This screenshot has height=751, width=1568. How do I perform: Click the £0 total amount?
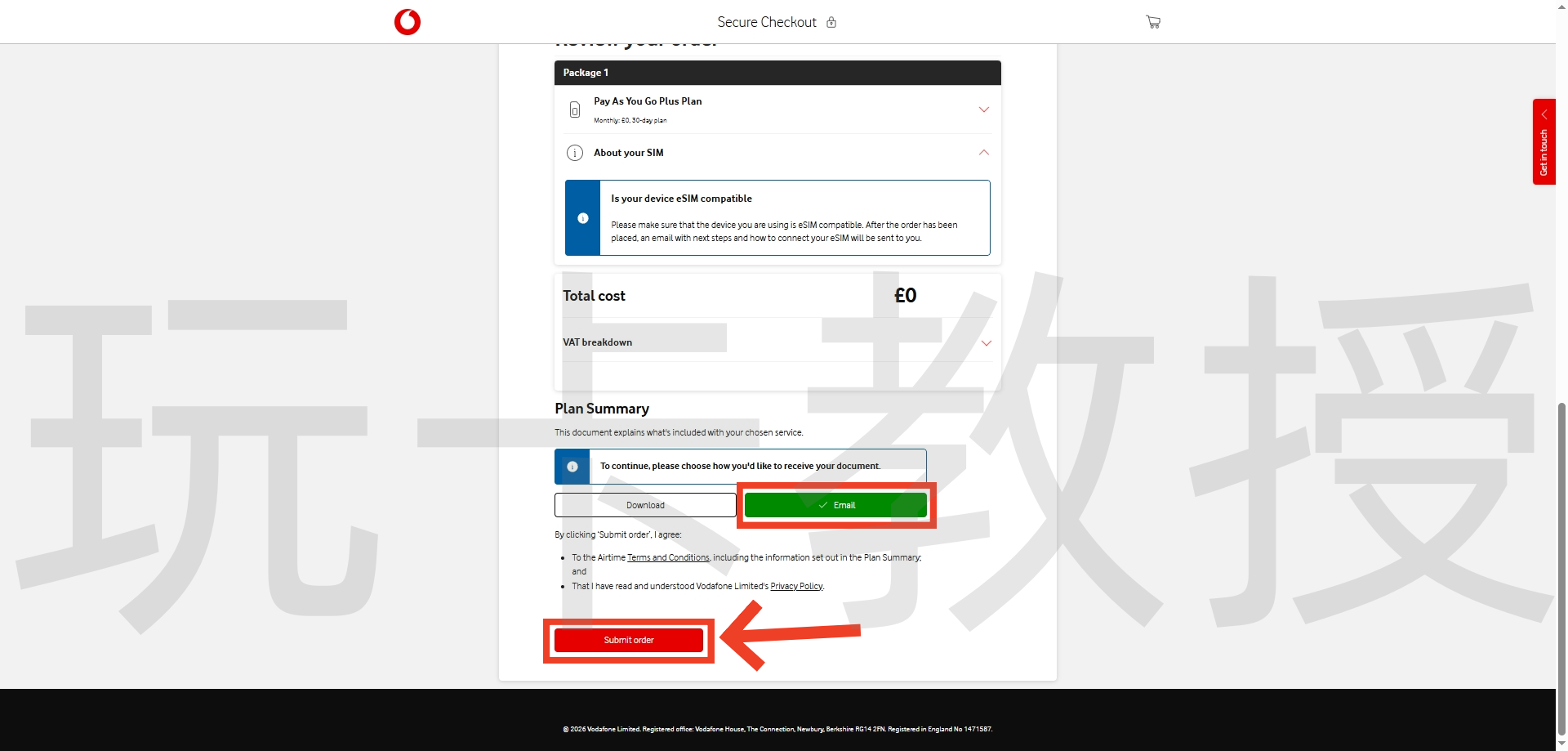(906, 295)
